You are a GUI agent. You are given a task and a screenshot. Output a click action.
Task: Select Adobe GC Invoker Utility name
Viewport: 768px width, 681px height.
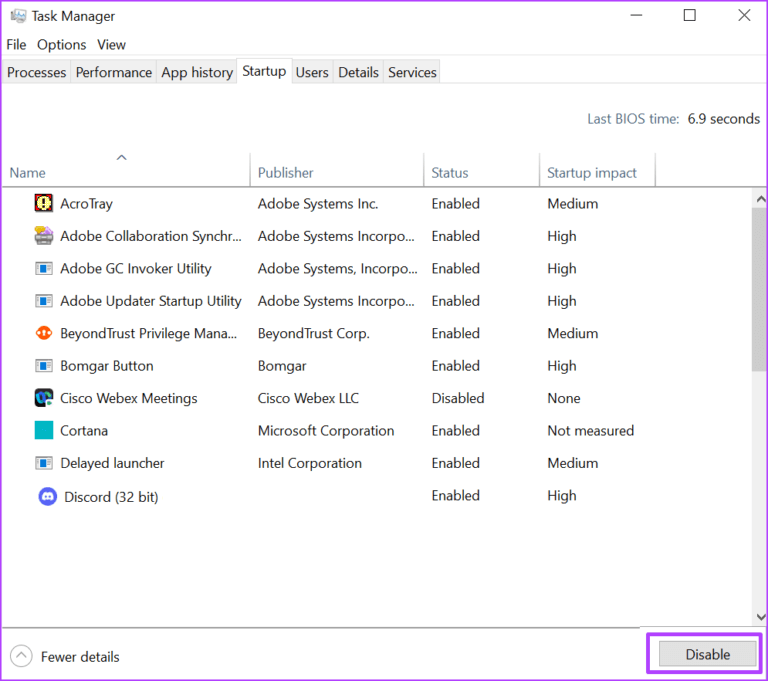pyautogui.click(x=136, y=268)
